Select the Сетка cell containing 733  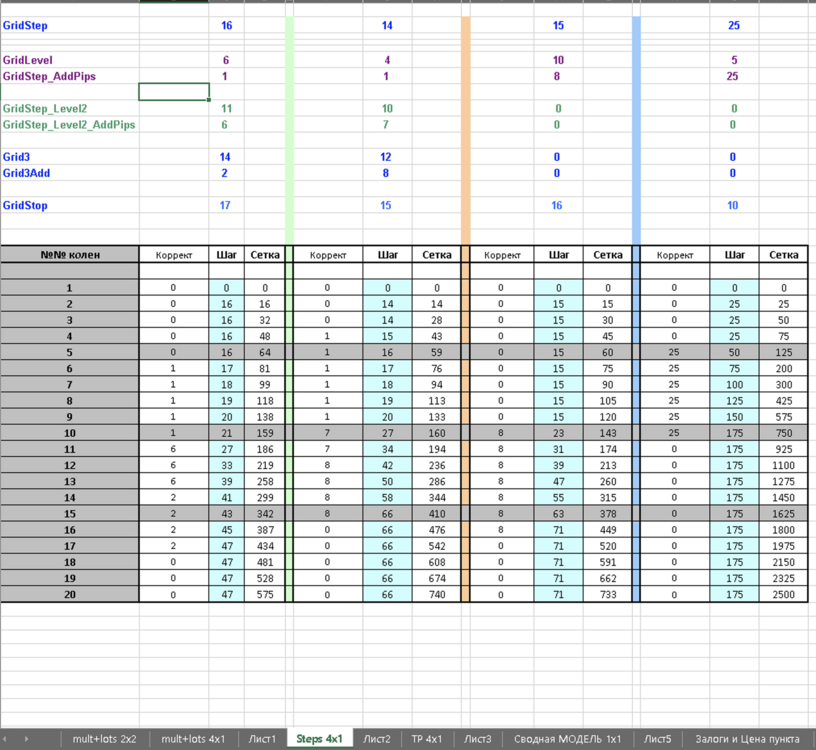pyautogui.click(x=608, y=594)
